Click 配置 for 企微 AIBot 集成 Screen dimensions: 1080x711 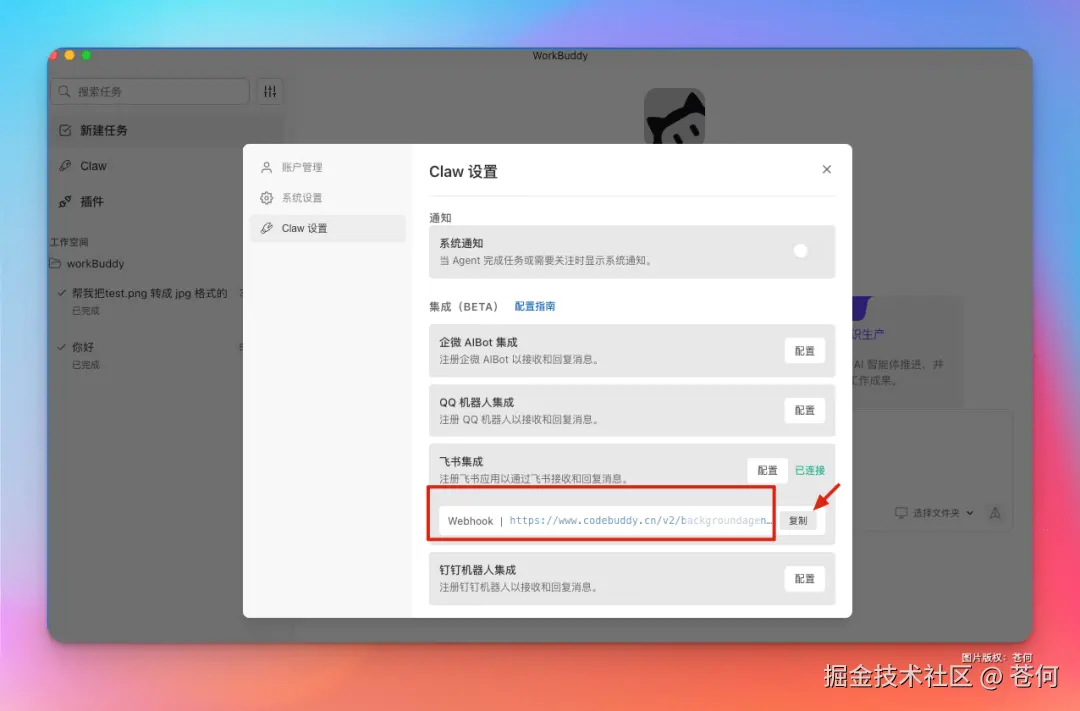805,350
